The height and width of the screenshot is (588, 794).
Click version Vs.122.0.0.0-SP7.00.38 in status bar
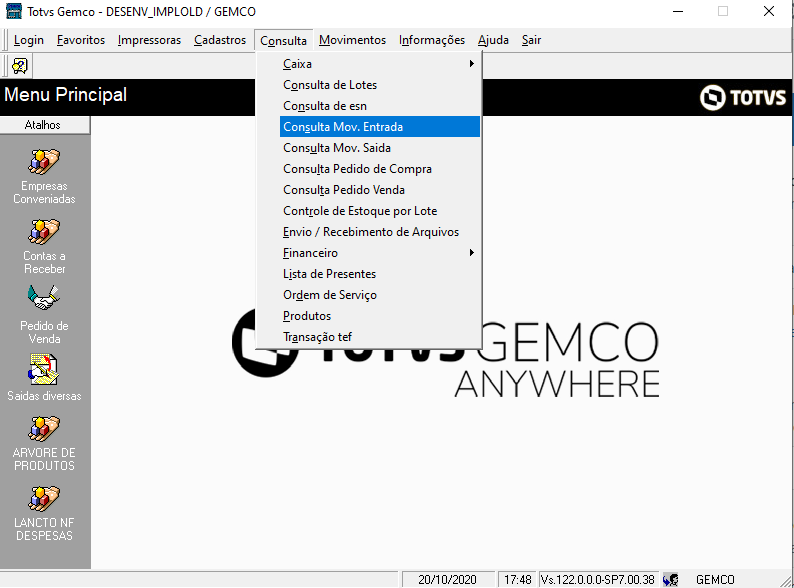[598, 579]
